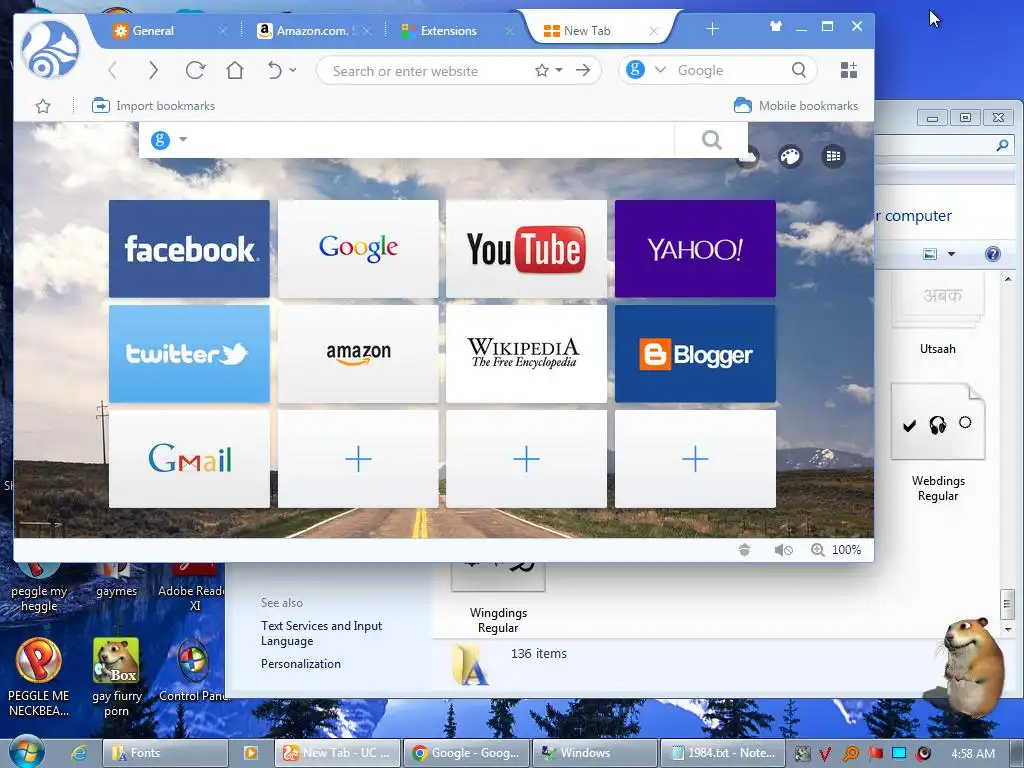Toggle mute with status bar speaker icon

(x=784, y=550)
